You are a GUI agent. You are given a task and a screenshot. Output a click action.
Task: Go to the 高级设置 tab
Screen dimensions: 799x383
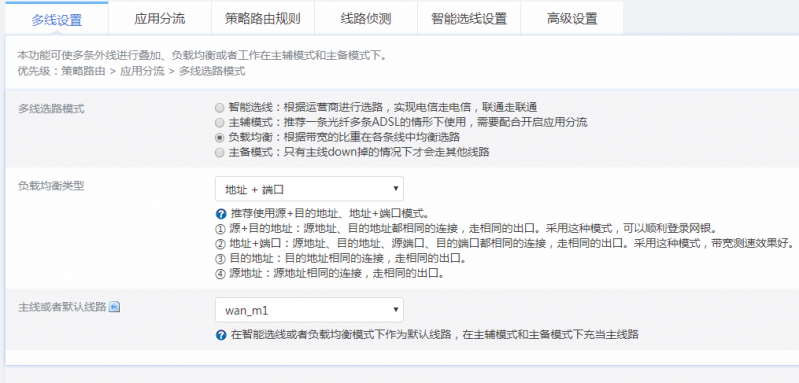click(x=572, y=19)
